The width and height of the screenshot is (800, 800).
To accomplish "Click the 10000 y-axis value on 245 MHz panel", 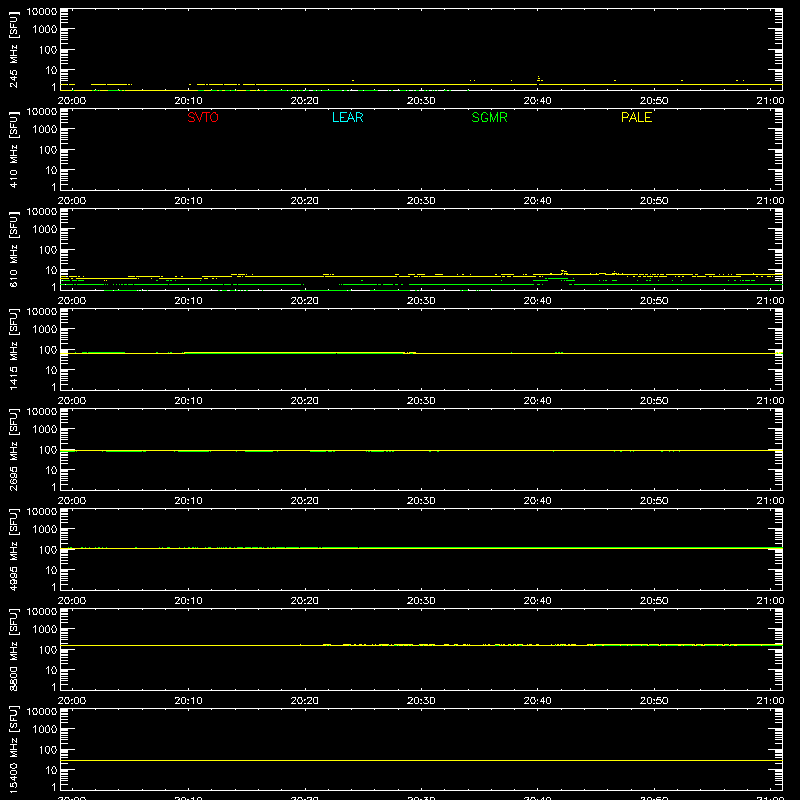I will pyautogui.click(x=42, y=12).
